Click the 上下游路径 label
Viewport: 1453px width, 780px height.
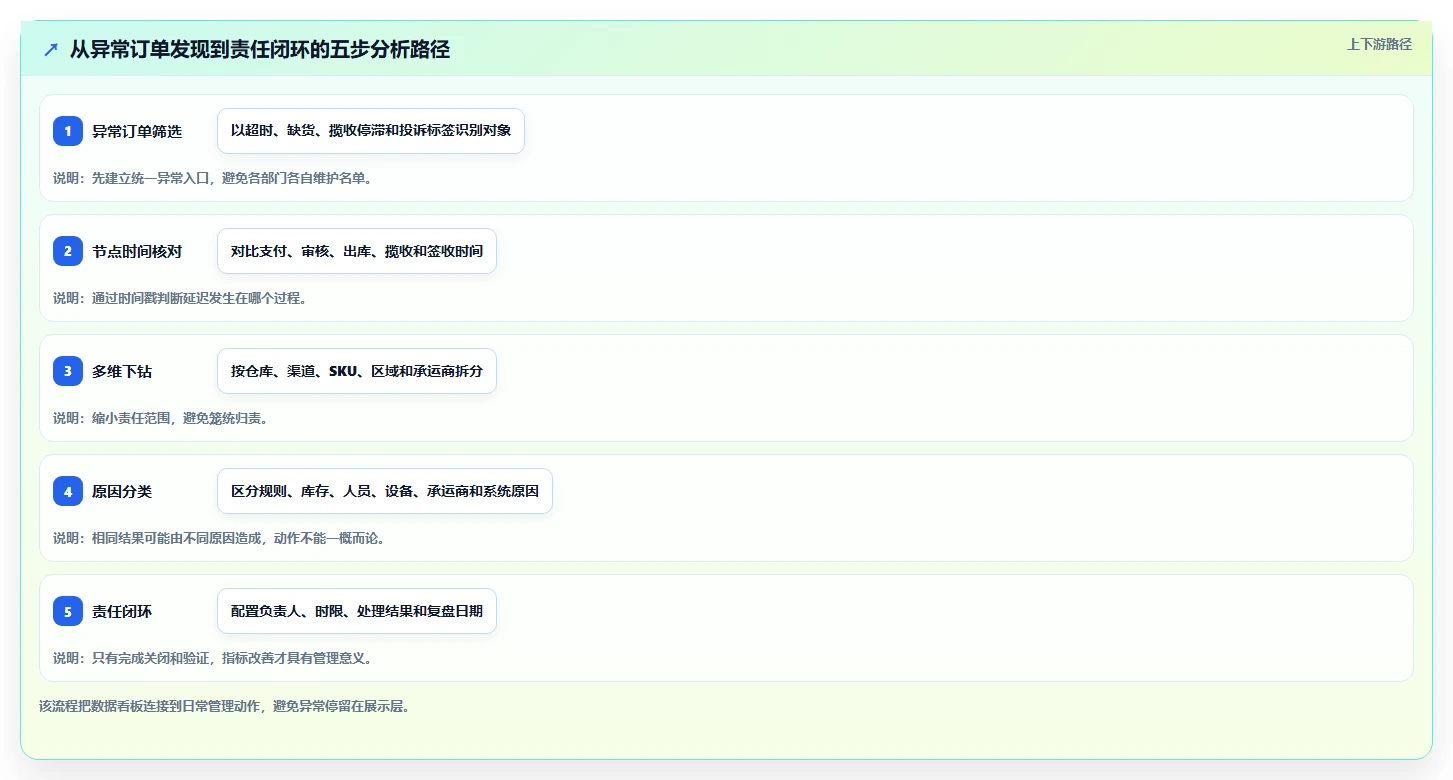1379,44
